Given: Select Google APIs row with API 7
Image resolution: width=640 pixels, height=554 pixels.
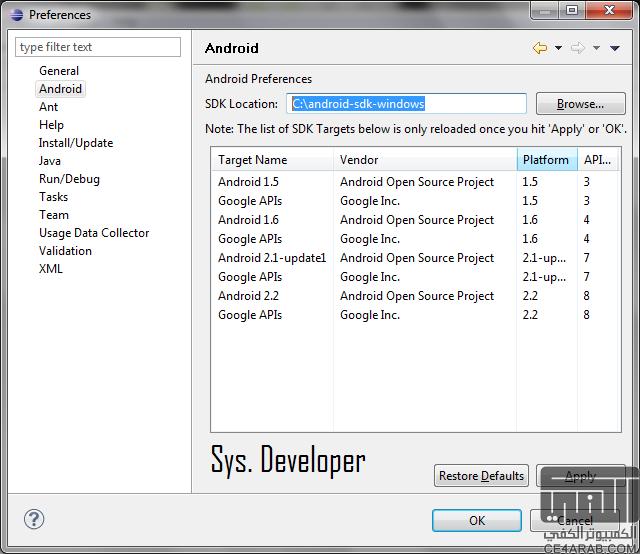Looking at the screenshot, I should 416,277.
